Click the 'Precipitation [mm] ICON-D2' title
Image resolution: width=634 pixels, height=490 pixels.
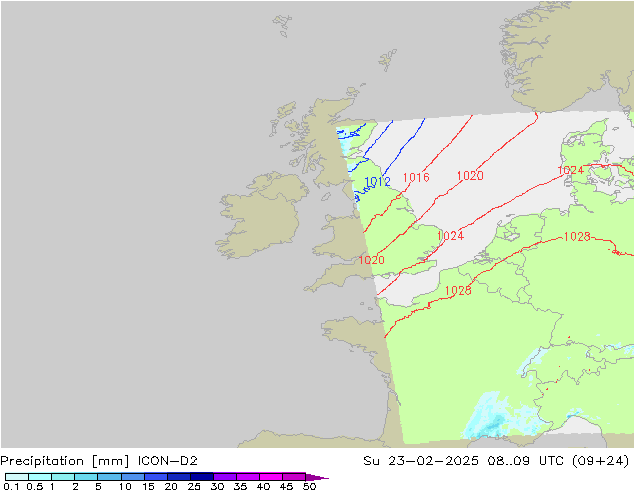pos(99,461)
